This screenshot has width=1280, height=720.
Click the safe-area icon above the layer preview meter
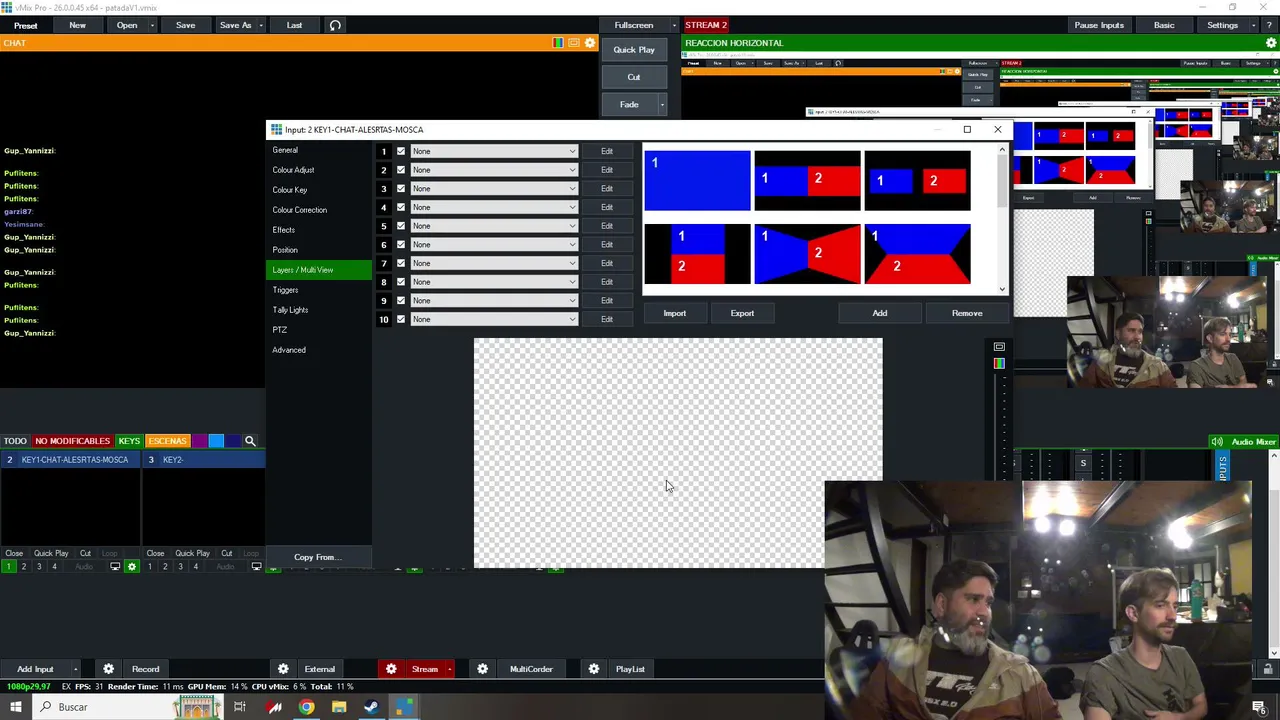tap(999, 347)
